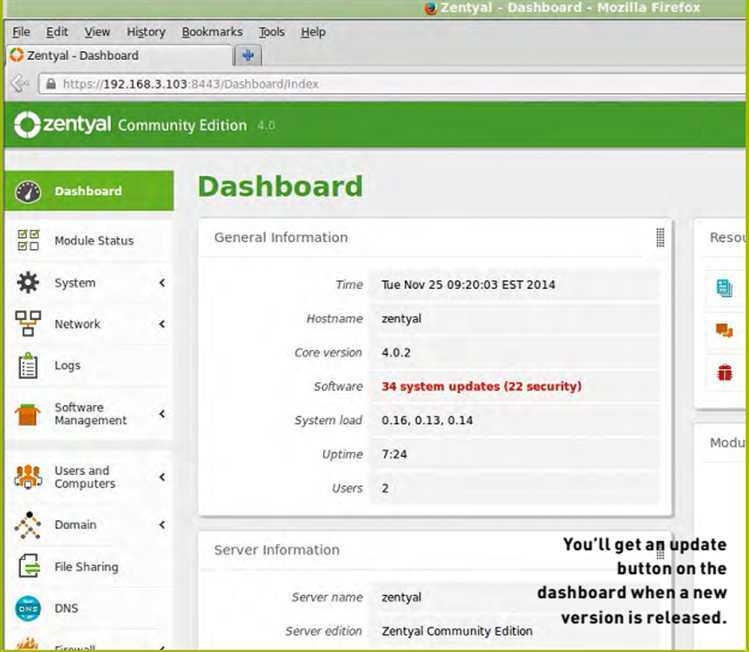Viewport: 749px width, 652px height.
Task: Click the General Information widget title
Action: [x=281, y=237]
